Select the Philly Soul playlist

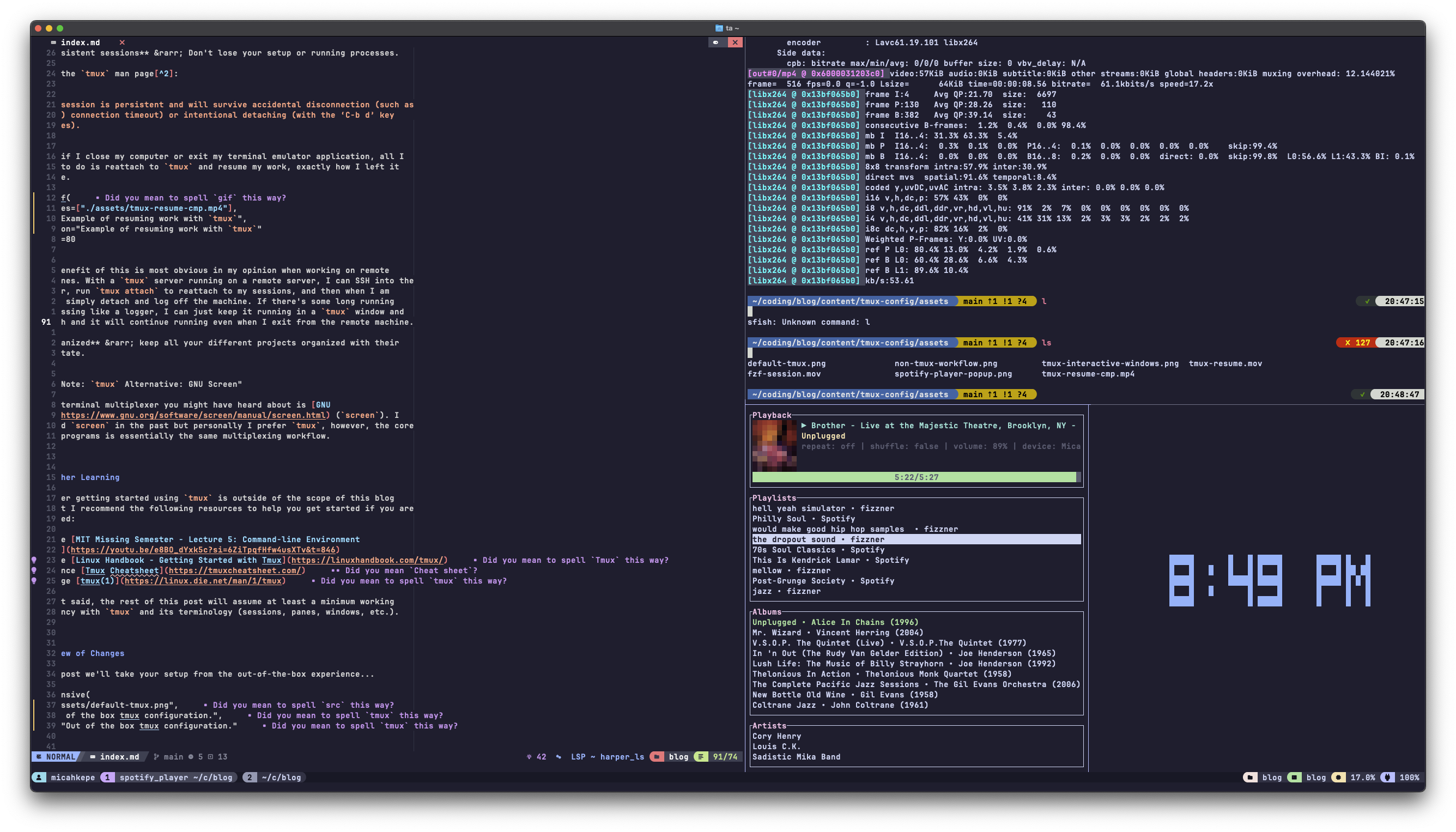[x=803, y=518]
